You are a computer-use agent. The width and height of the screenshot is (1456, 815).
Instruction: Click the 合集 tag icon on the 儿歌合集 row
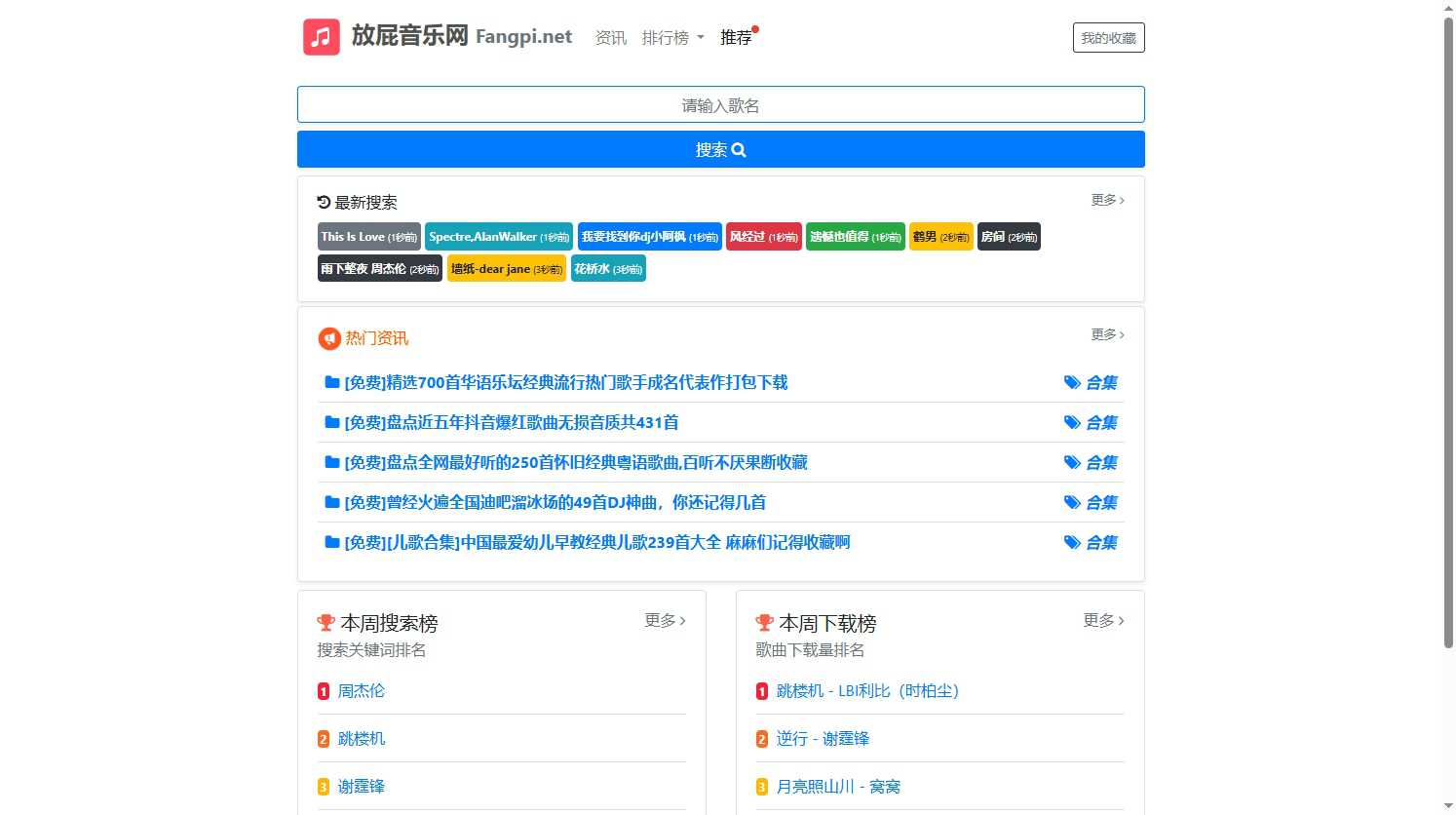click(x=1072, y=542)
